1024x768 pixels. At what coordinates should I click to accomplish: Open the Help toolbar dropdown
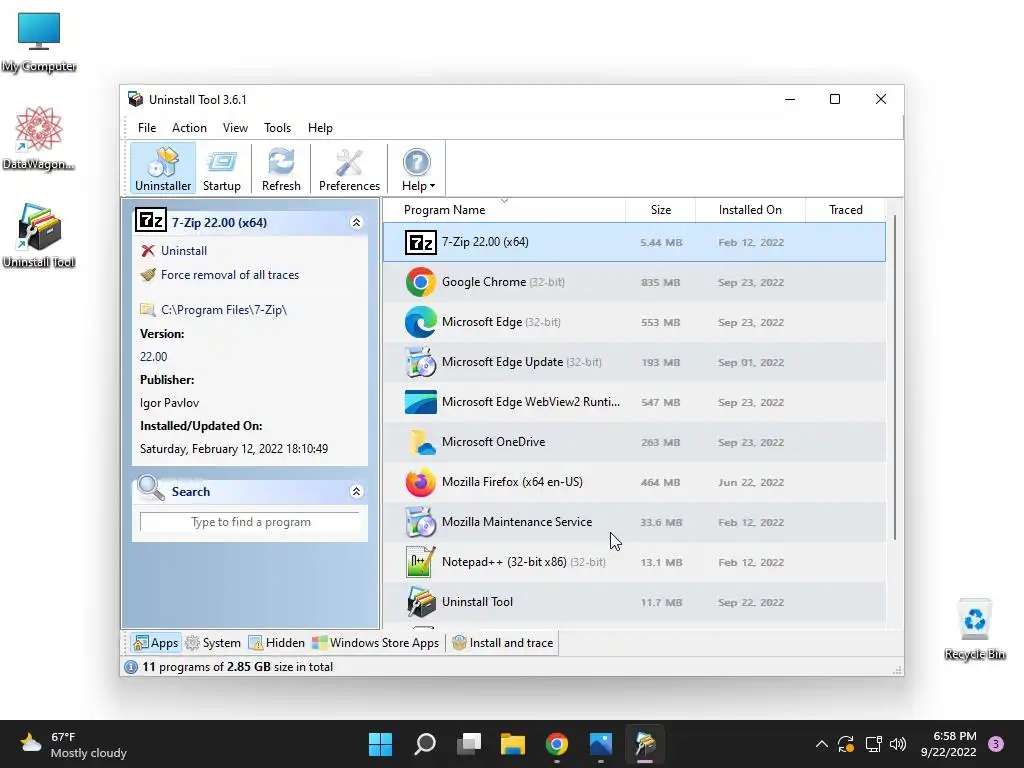point(417,169)
